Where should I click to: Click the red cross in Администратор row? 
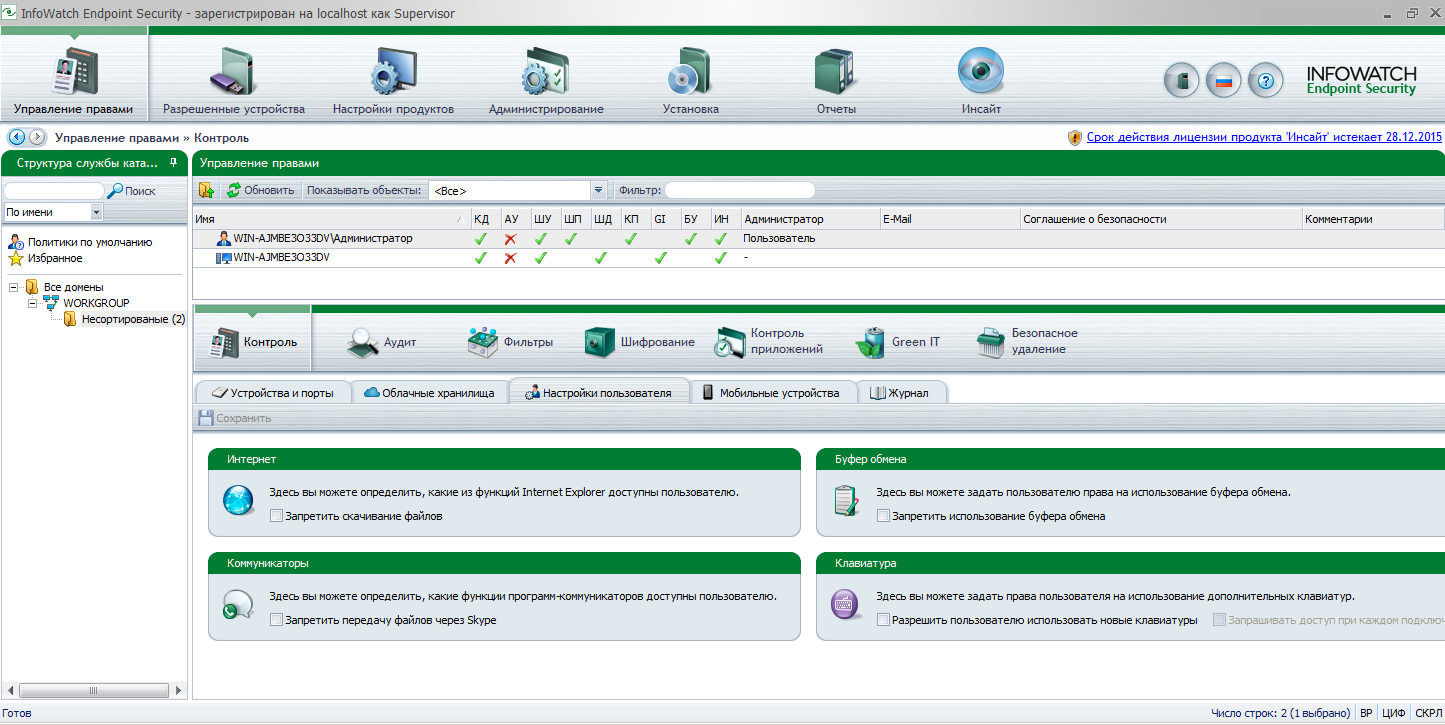(x=510, y=239)
